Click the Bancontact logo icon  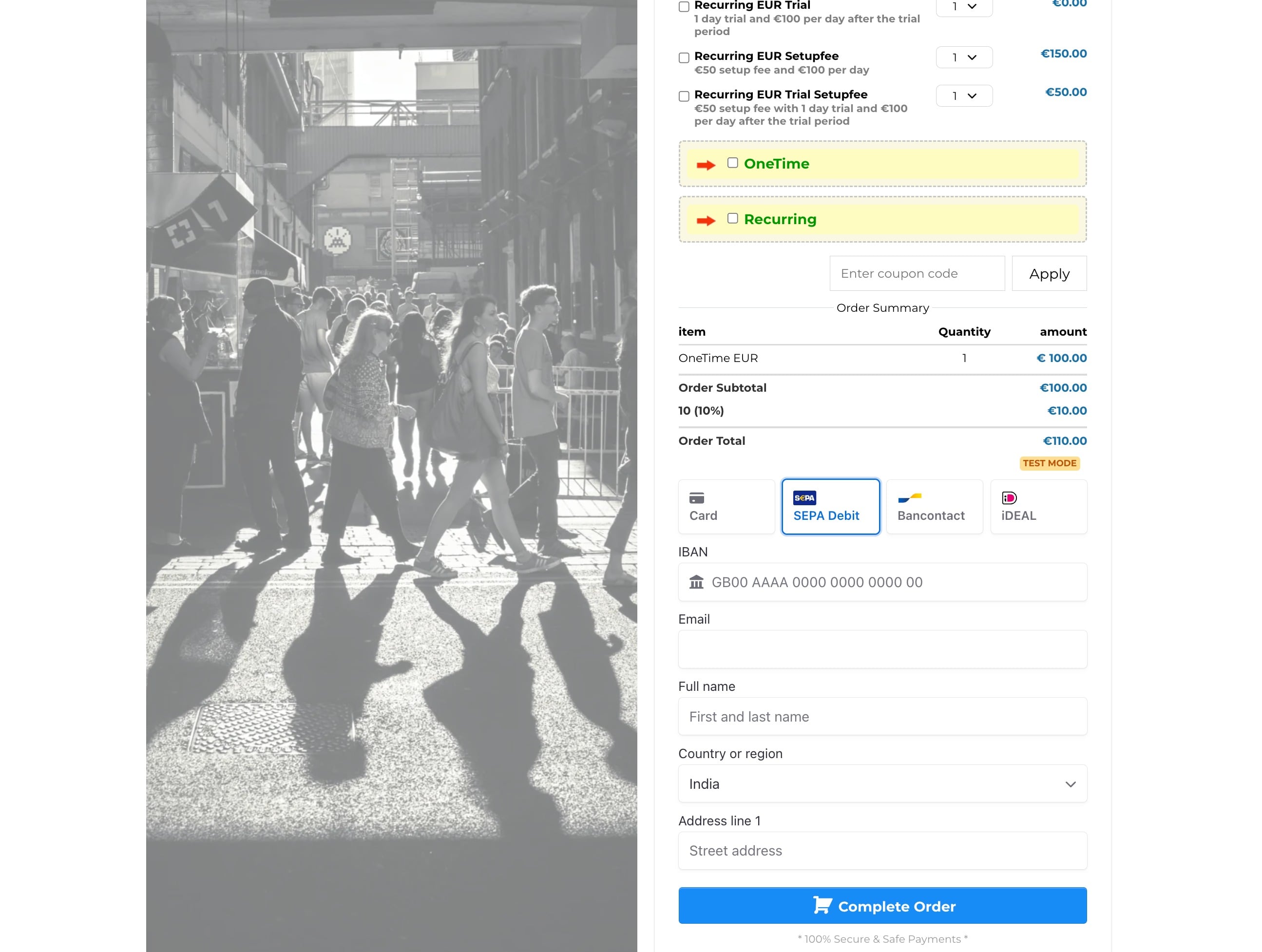[909, 498]
